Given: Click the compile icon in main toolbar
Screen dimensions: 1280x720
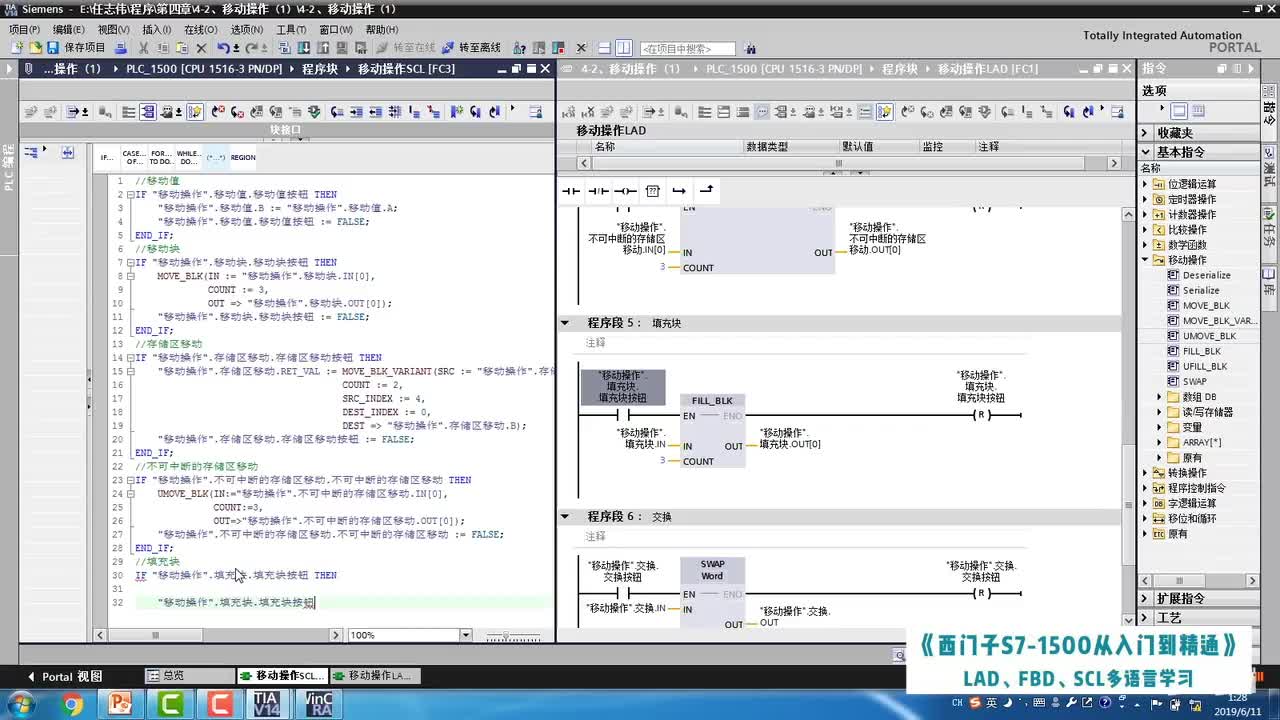Looking at the screenshot, I should click(285, 48).
